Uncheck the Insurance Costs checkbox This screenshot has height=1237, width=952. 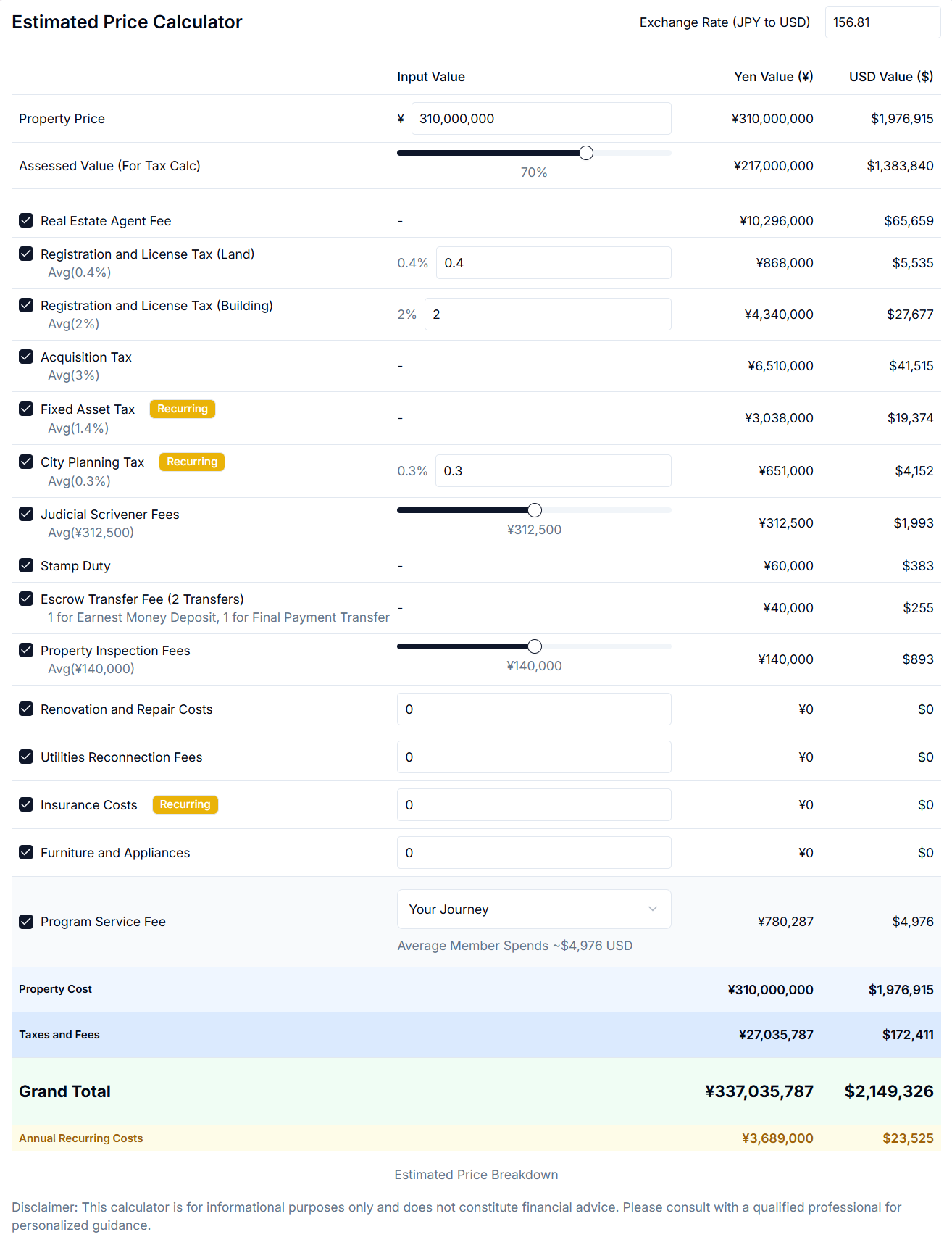click(26, 804)
